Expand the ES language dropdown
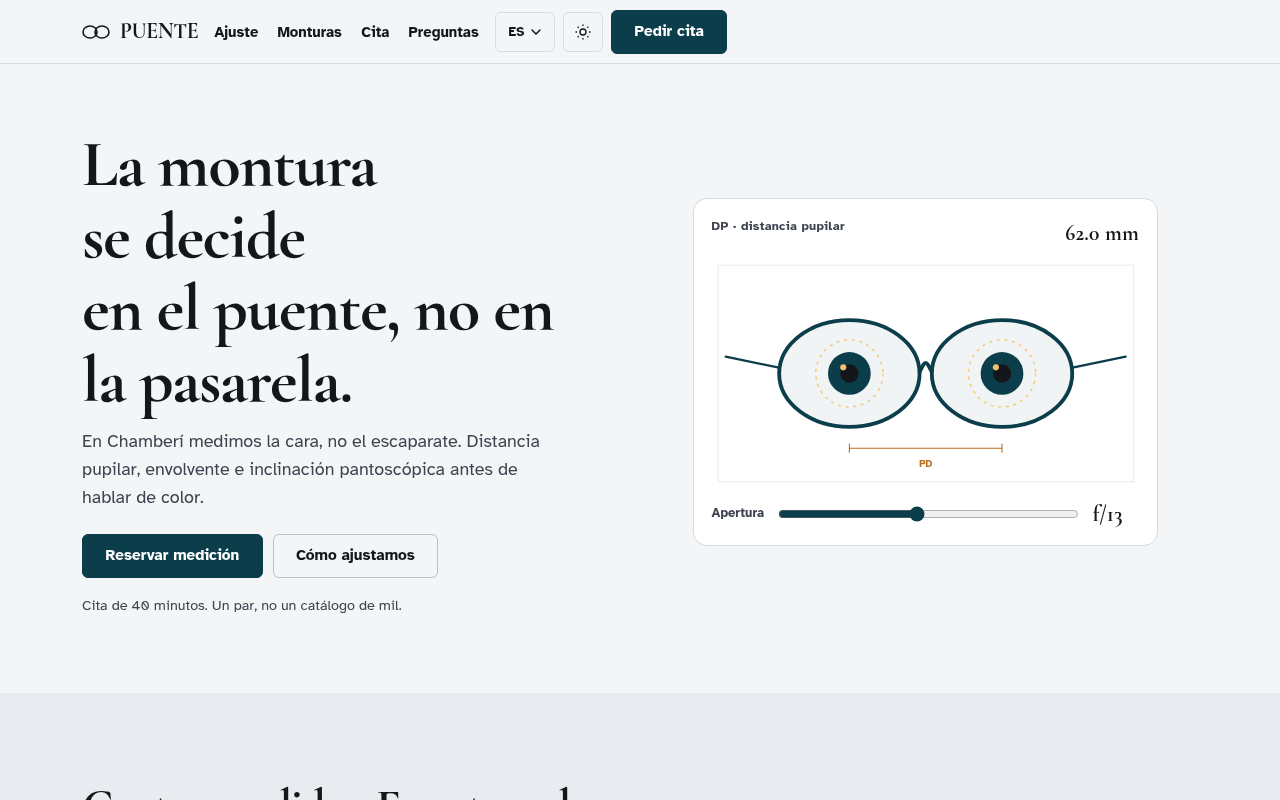Viewport: 1280px width, 800px height. [525, 32]
